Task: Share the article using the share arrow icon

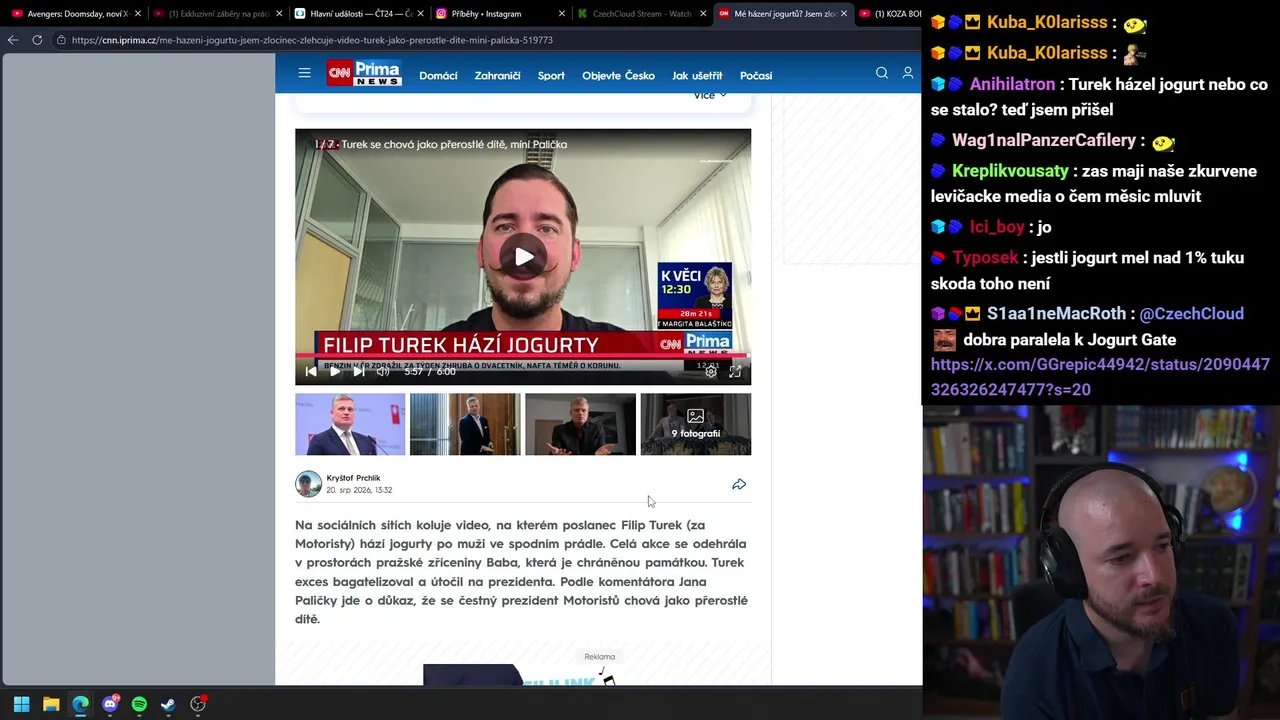Action: pyautogui.click(x=739, y=485)
